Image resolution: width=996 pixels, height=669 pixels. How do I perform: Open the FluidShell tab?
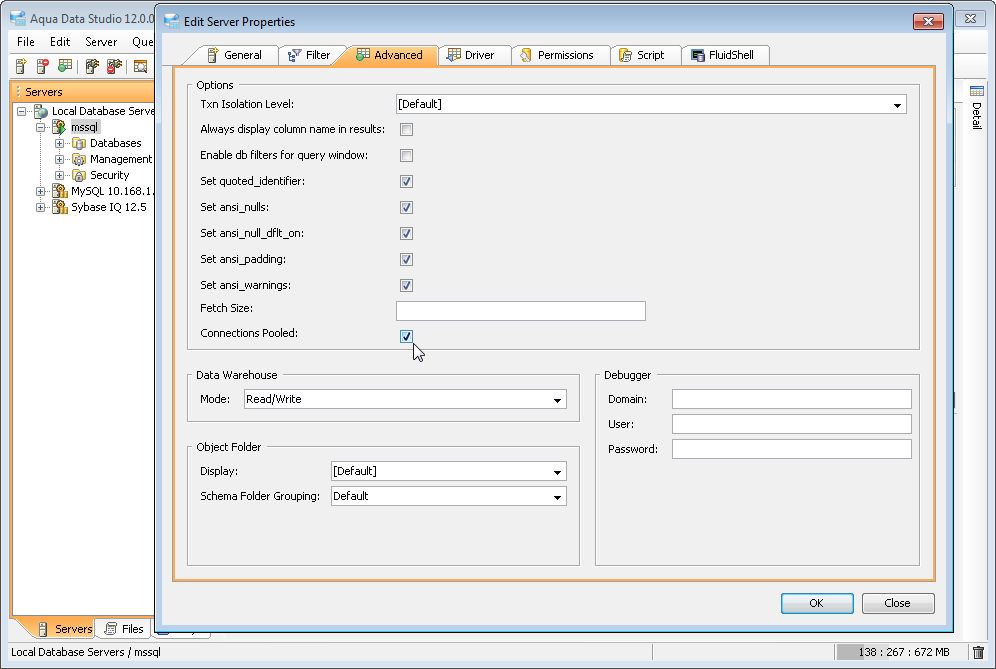tap(723, 55)
